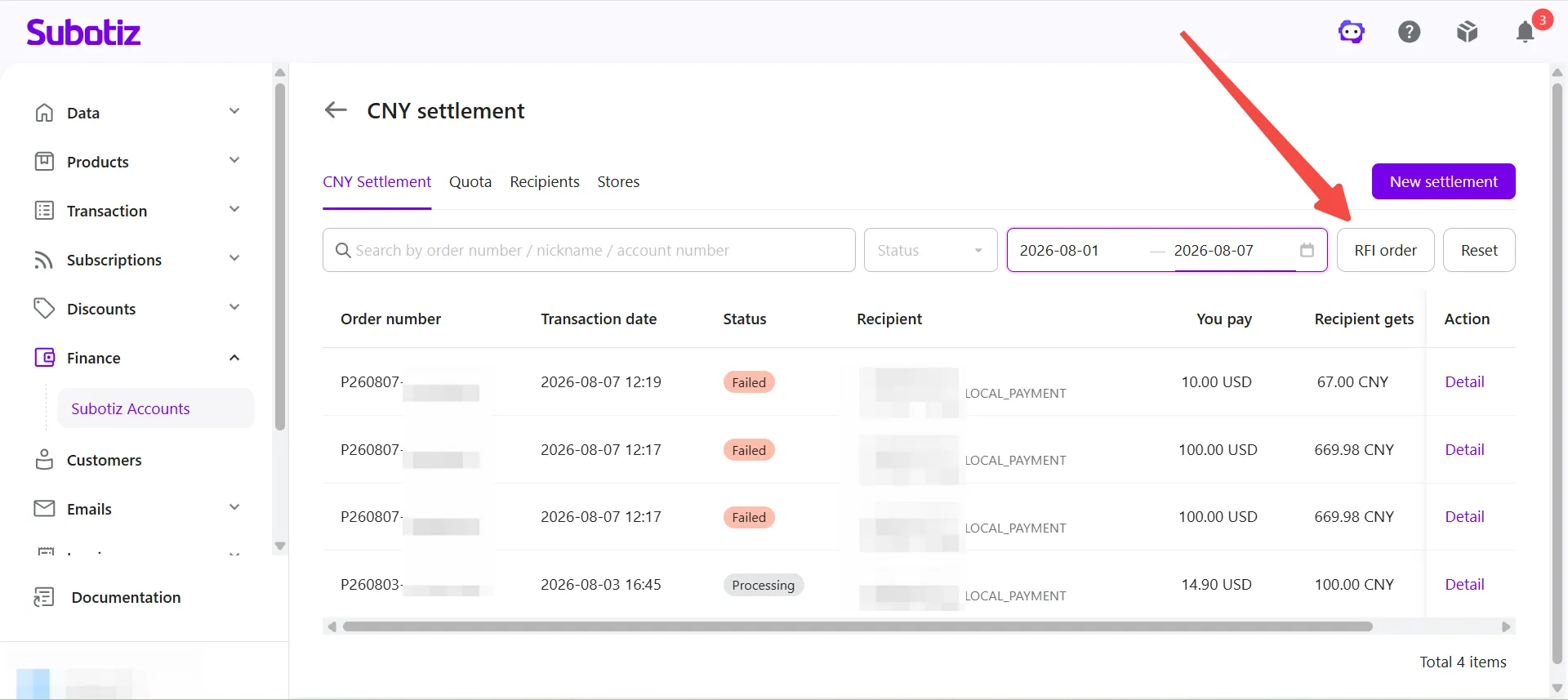1568x700 pixels.
Task: Click the Emails envelope icon in sidebar
Action: (x=44, y=509)
